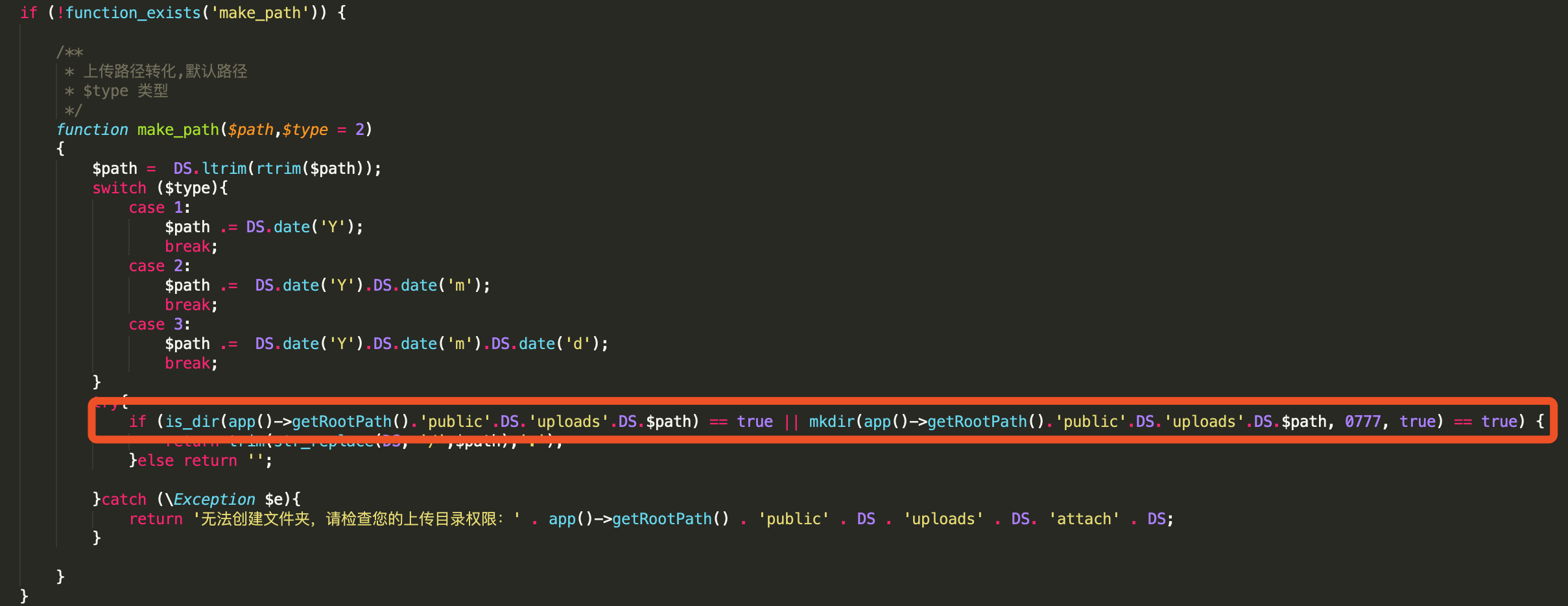Click the opening '/**' of the doc comment
Screen dimensions: 1568x606
(69, 52)
